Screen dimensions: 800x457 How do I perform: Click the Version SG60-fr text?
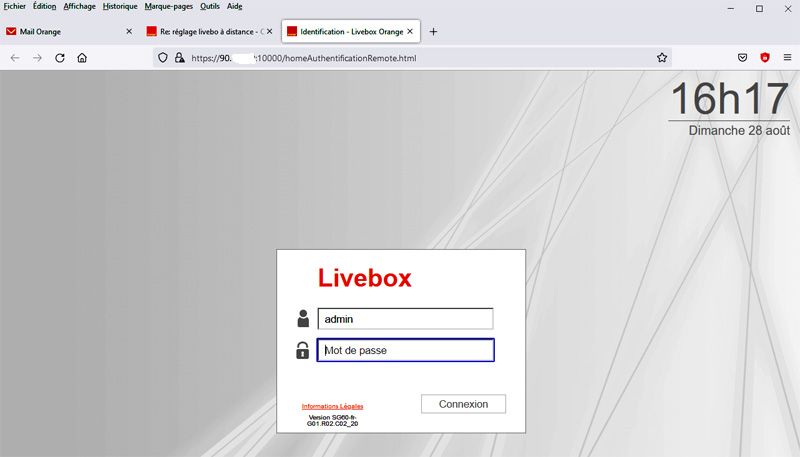pos(332,420)
